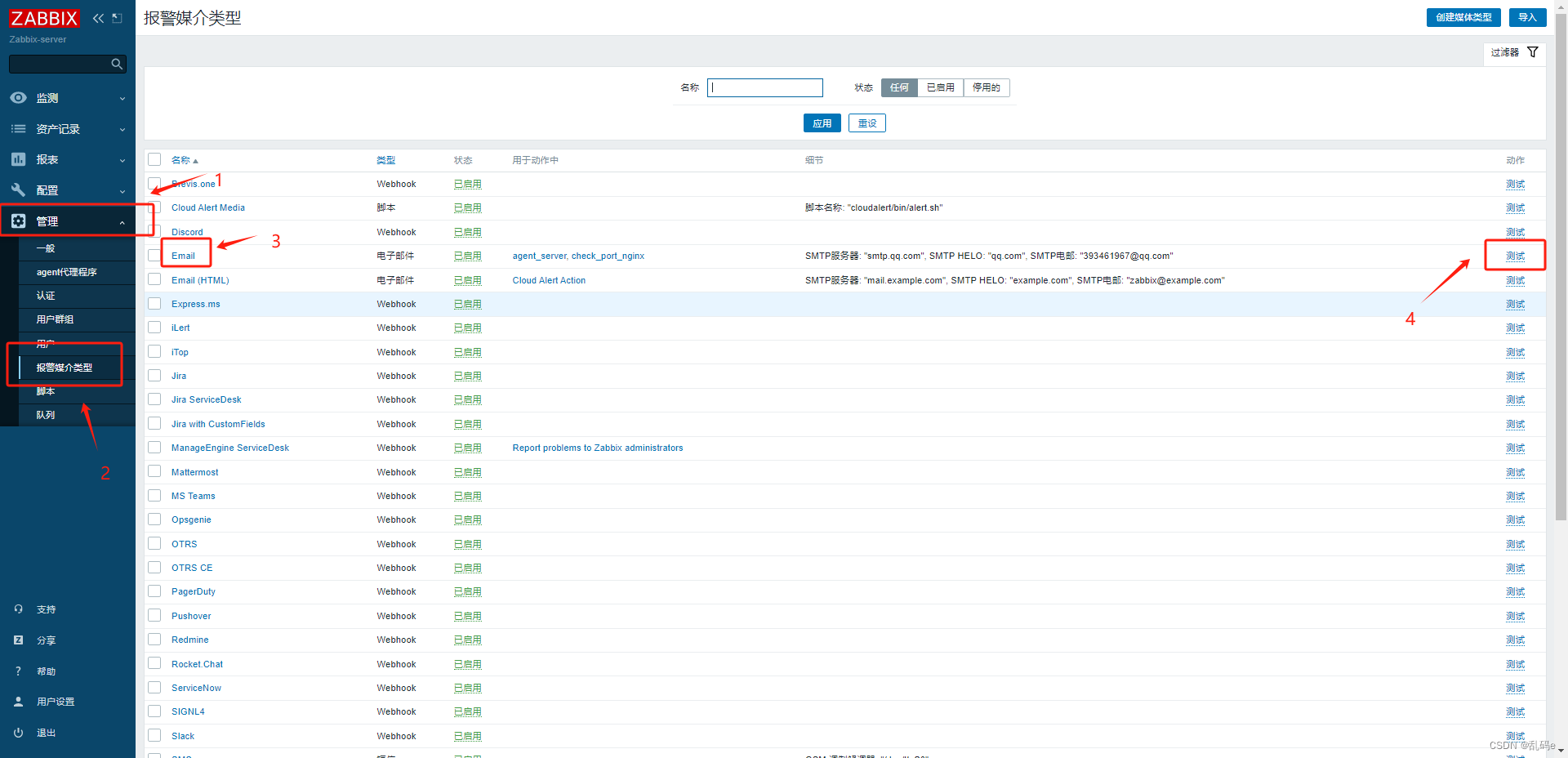1568x758 pixels.
Task: Click the sidebar kiosk/hide icon next to chevrons
Action: [118, 18]
